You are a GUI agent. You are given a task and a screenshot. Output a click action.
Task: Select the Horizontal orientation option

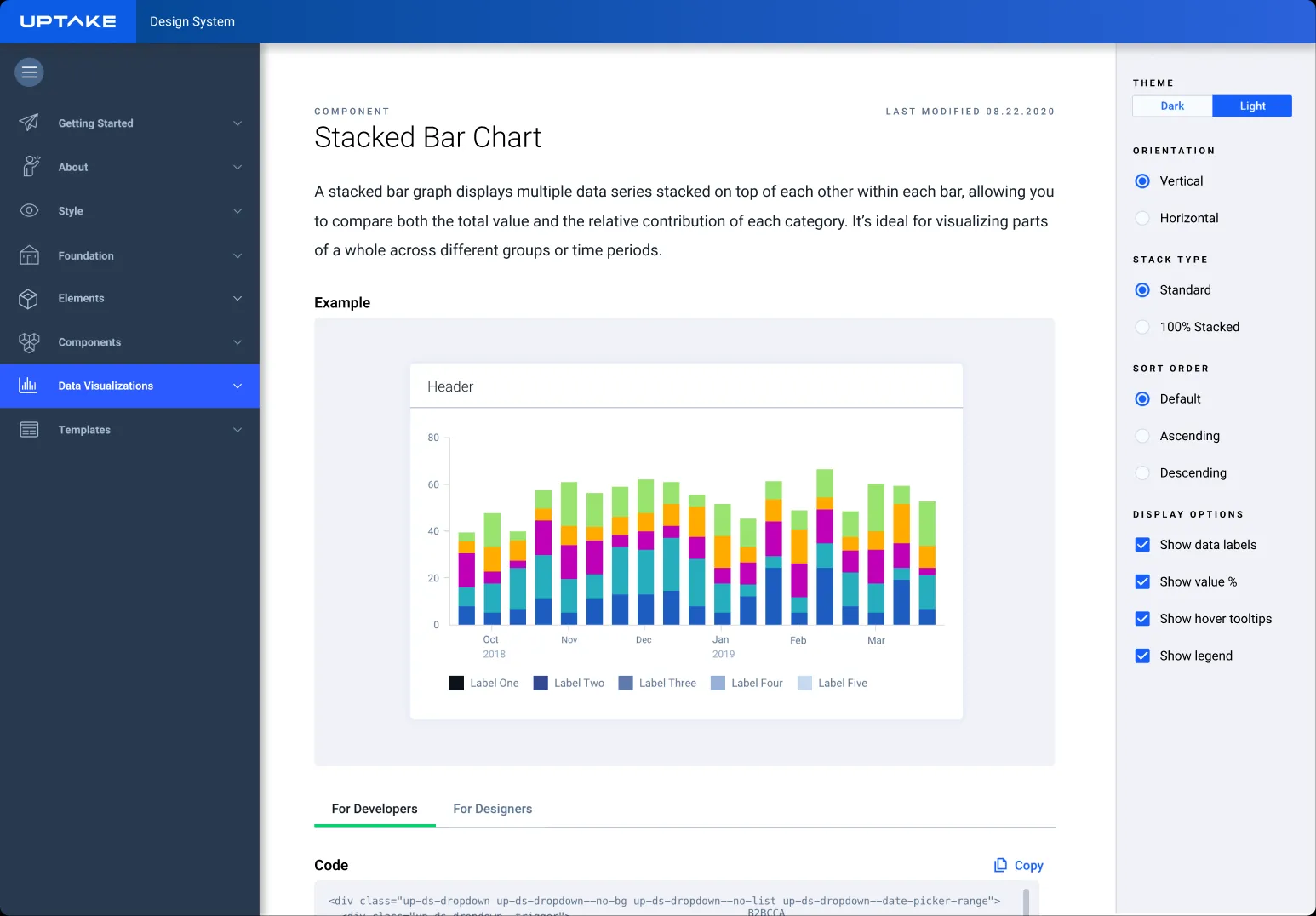(x=1142, y=218)
